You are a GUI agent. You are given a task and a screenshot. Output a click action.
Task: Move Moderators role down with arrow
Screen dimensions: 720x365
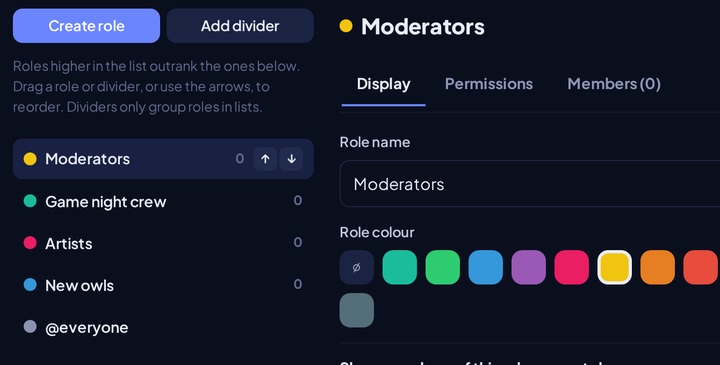[291, 159]
